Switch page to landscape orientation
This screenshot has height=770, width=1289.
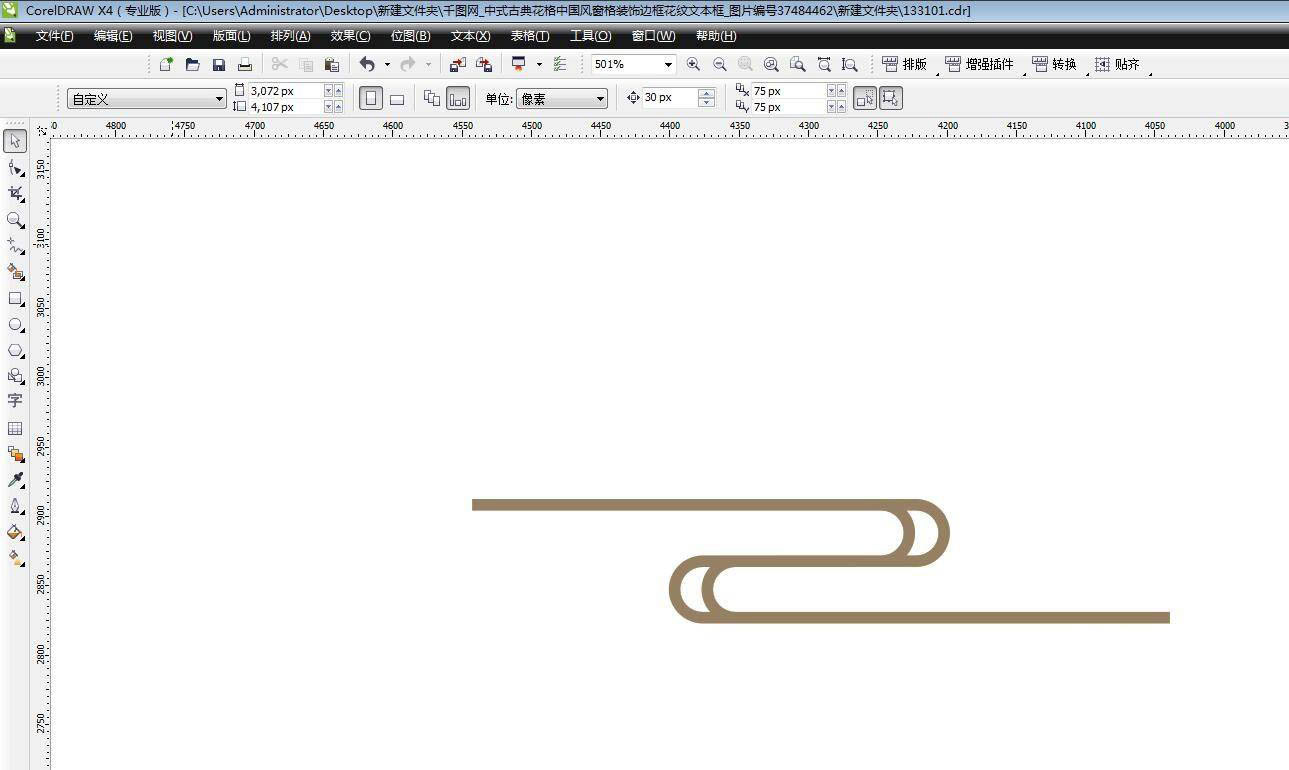click(397, 99)
